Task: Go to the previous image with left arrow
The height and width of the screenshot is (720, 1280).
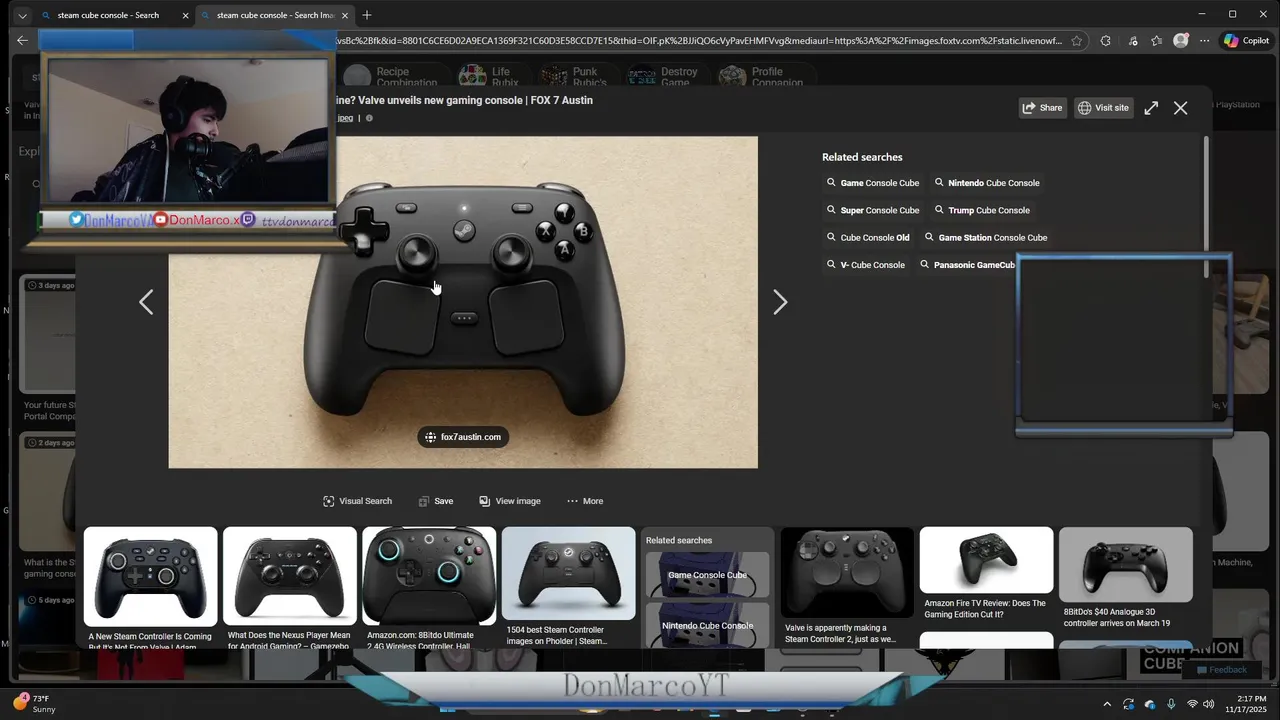Action: 146,302
